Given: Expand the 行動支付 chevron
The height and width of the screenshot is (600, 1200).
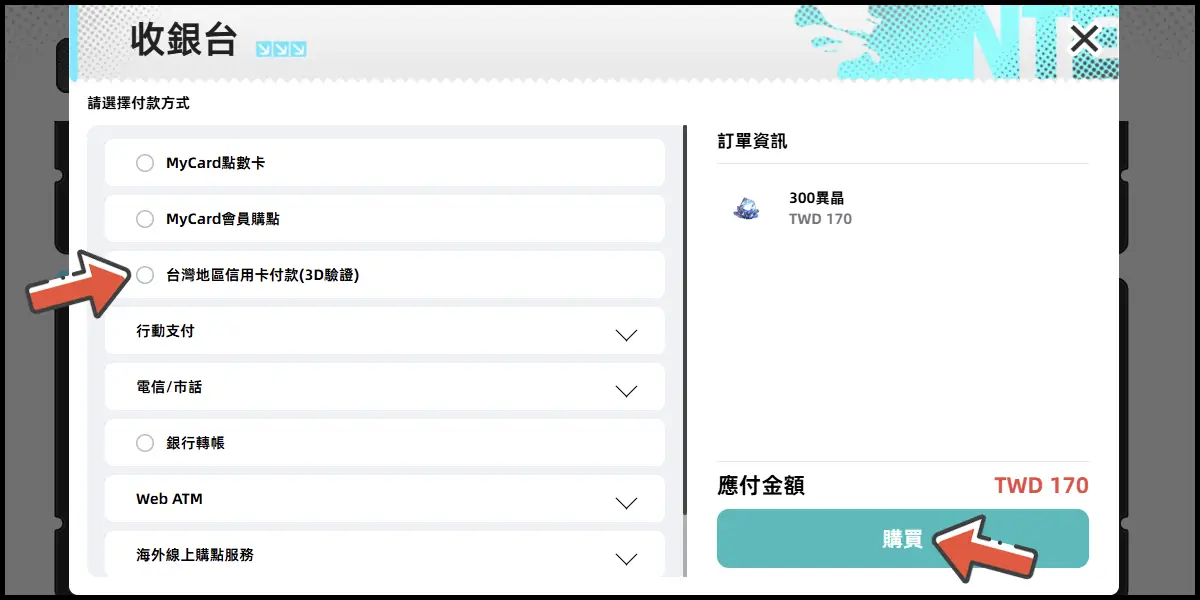Looking at the screenshot, I should point(626,335).
